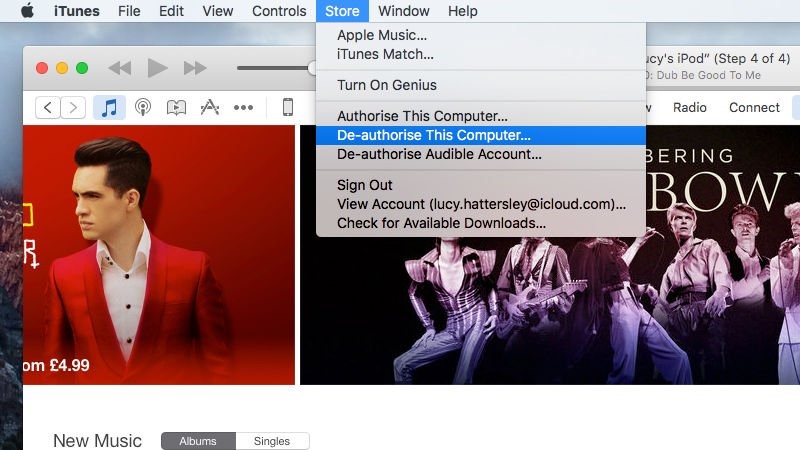Viewport: 800px width, 450px height.
Task: Click the Music library note icon
Action: (109, 107)
